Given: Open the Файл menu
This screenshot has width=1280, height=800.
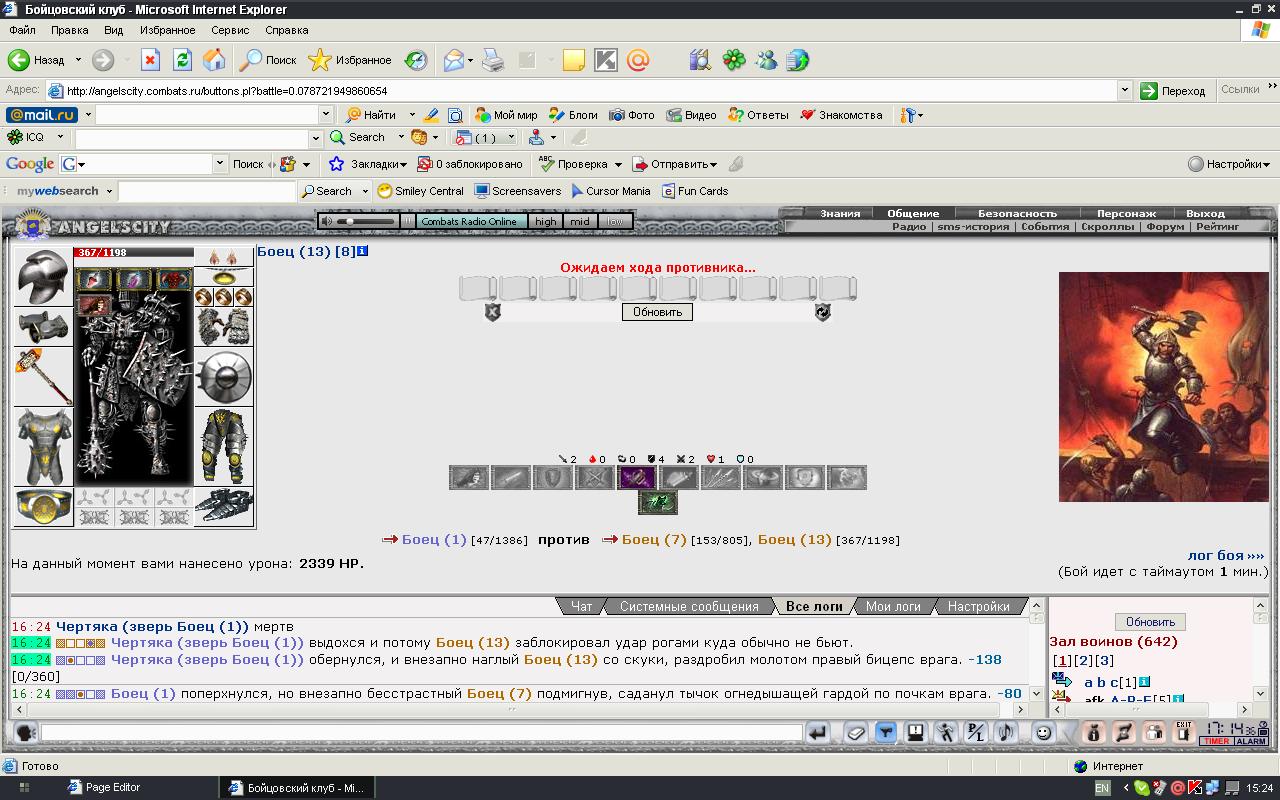Looking at the screenshot, I should (x=22, y=30).
